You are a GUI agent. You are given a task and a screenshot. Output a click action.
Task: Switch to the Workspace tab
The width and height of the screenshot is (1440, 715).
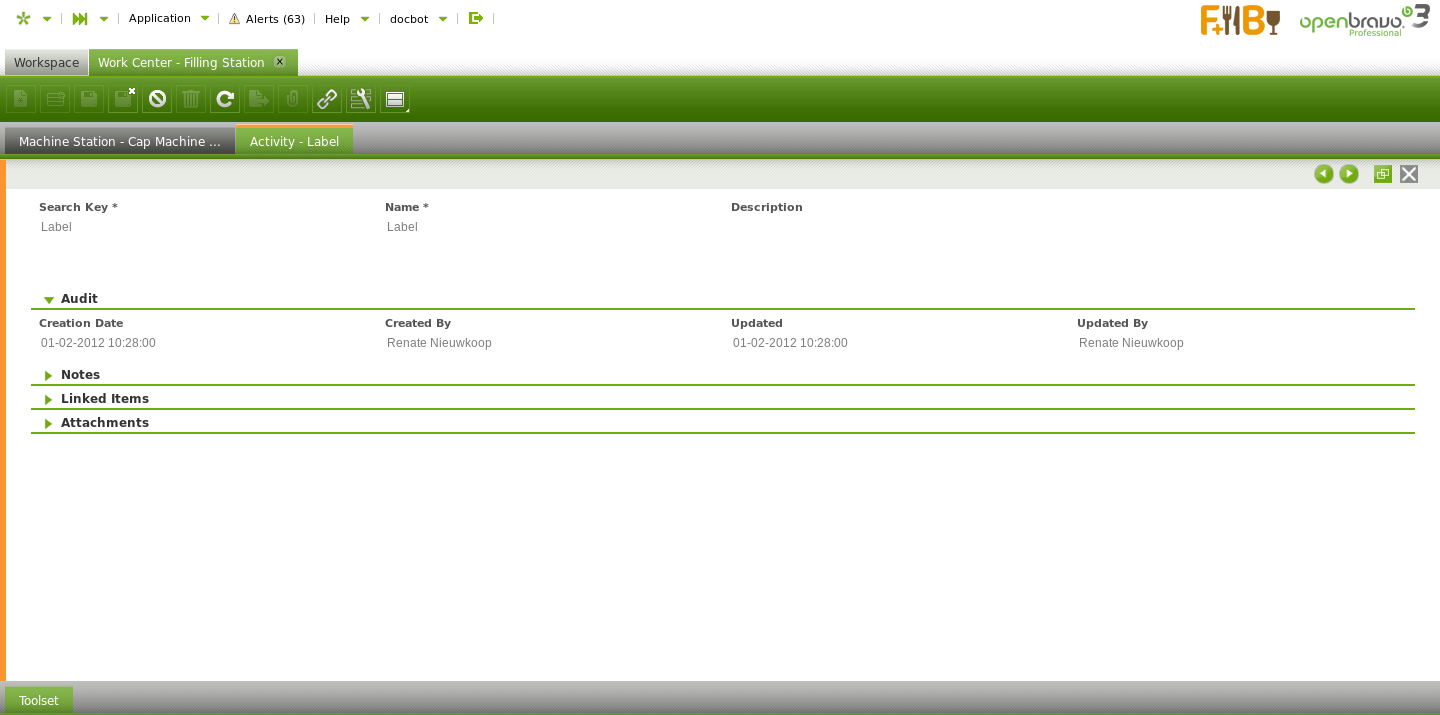[x=46, y=62]
